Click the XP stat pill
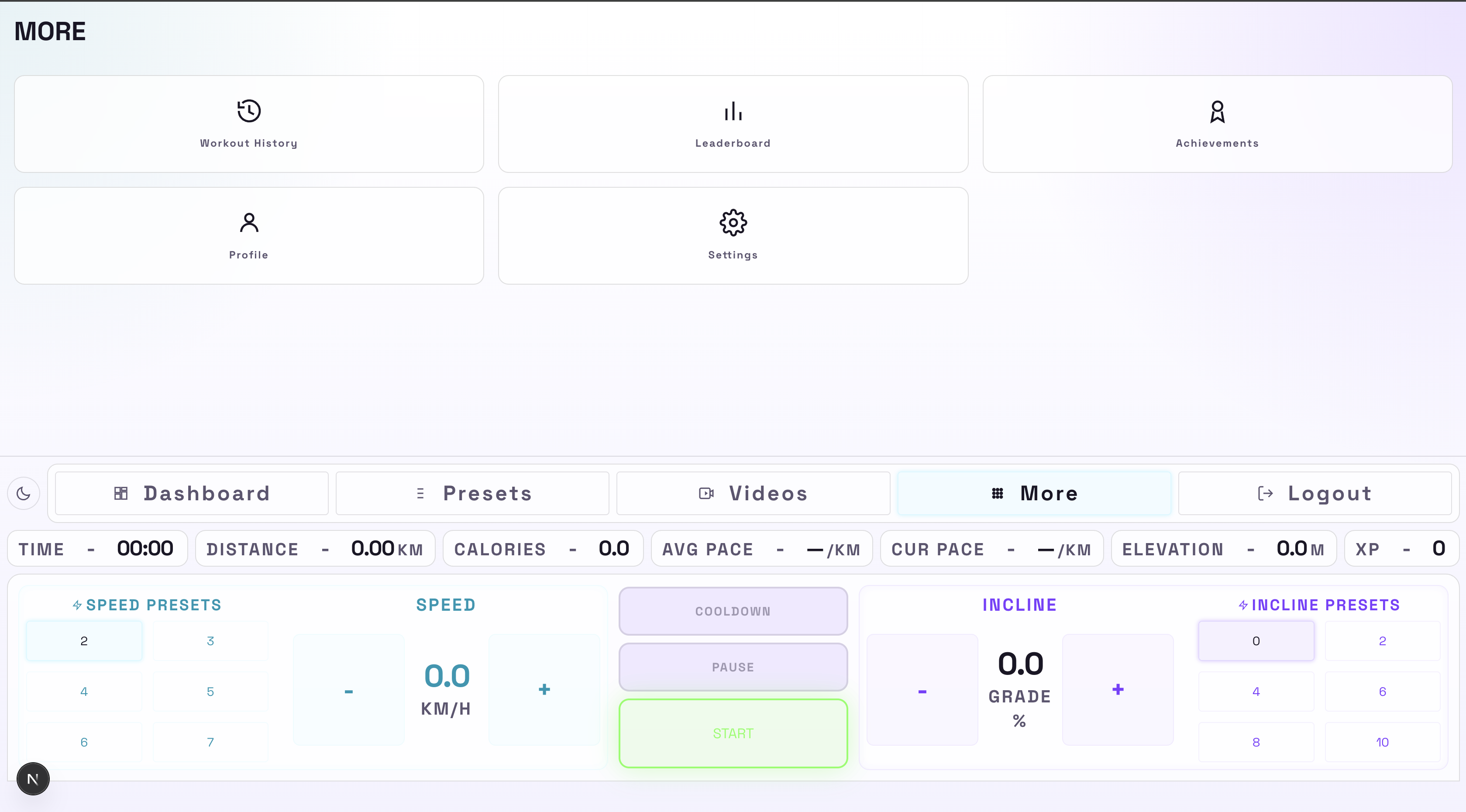 click(1401, 549)
